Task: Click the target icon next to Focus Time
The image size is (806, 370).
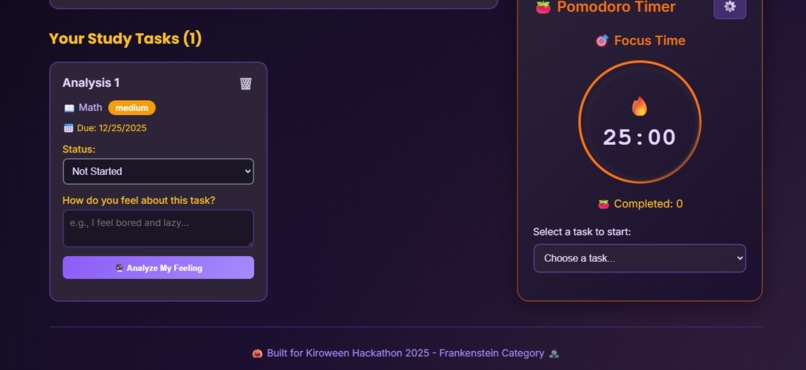Action: click(601, 41)
